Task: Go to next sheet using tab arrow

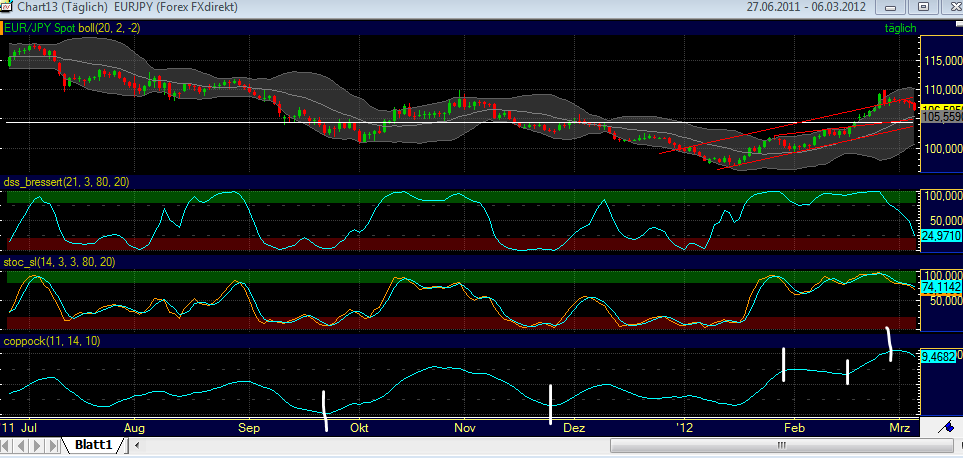Action: click(x=37, y=444)
